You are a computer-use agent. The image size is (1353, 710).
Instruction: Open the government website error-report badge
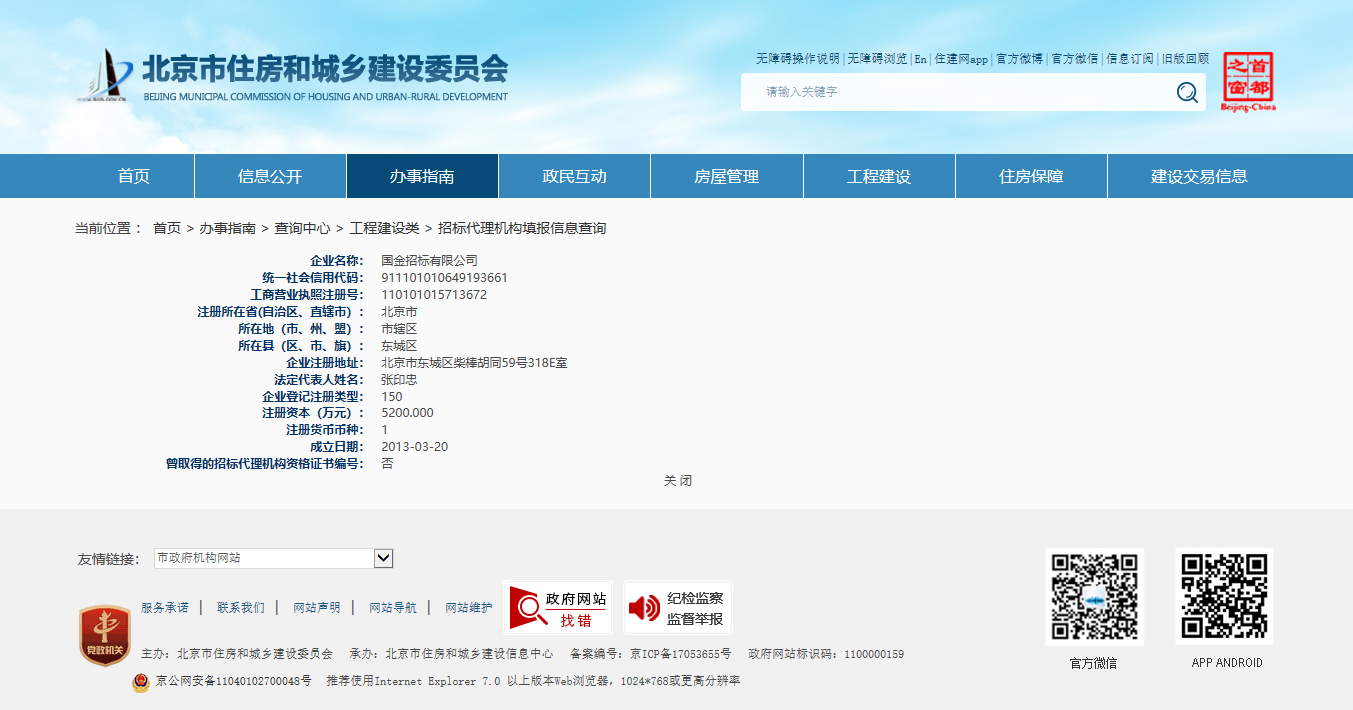pyautogui.click(x=558, y=608)
